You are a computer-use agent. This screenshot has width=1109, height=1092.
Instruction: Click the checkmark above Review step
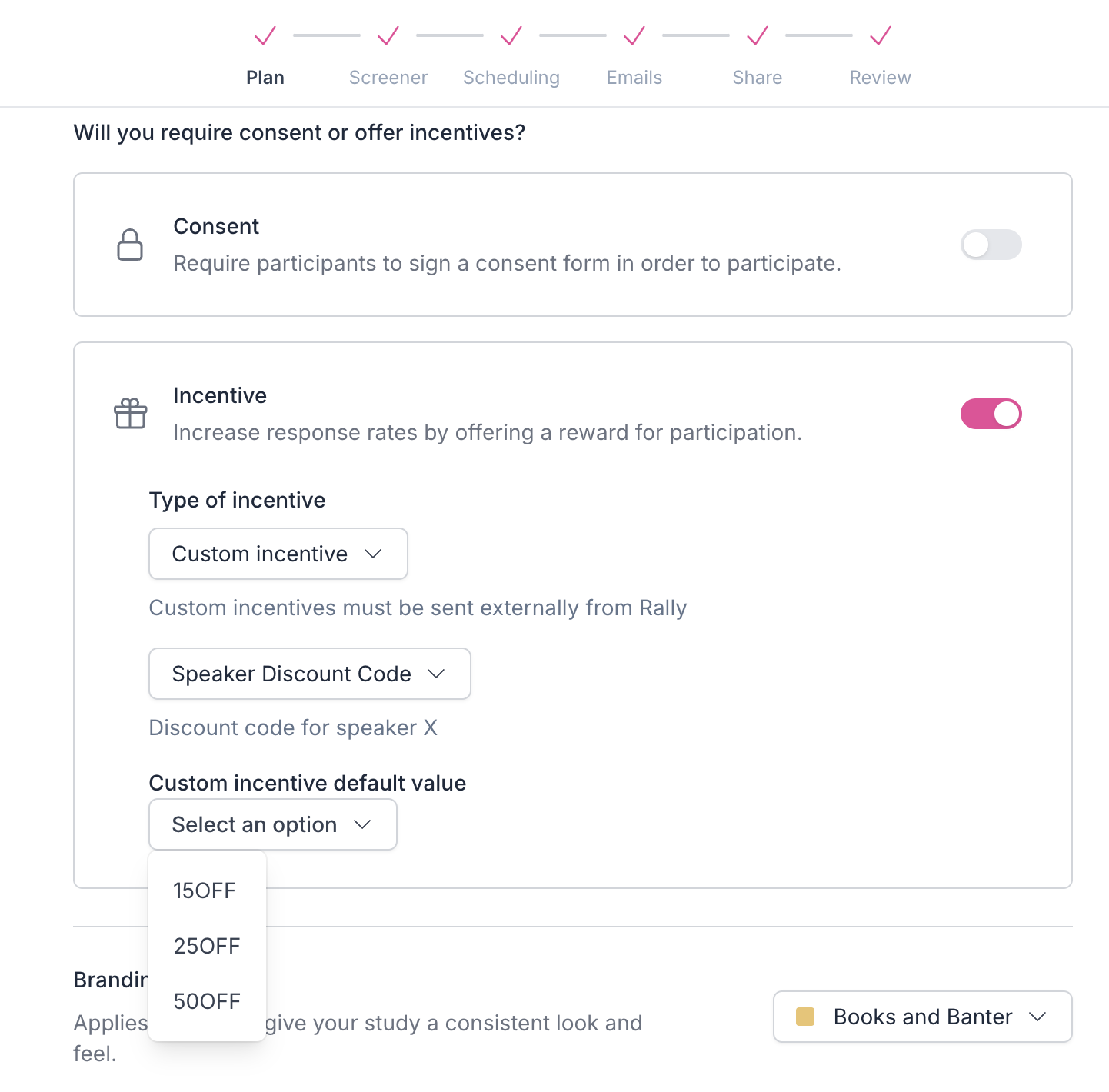(881, 35)
